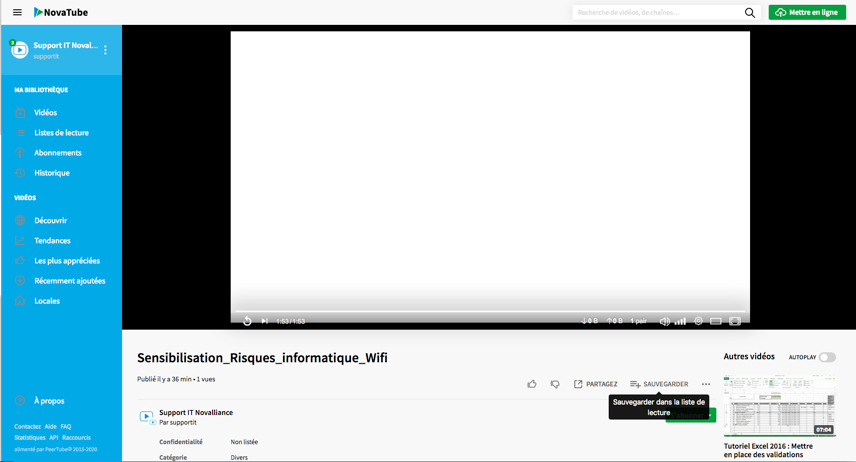Click the video progress bar
This screenshot has height=462, width=856.
point(490,312)
